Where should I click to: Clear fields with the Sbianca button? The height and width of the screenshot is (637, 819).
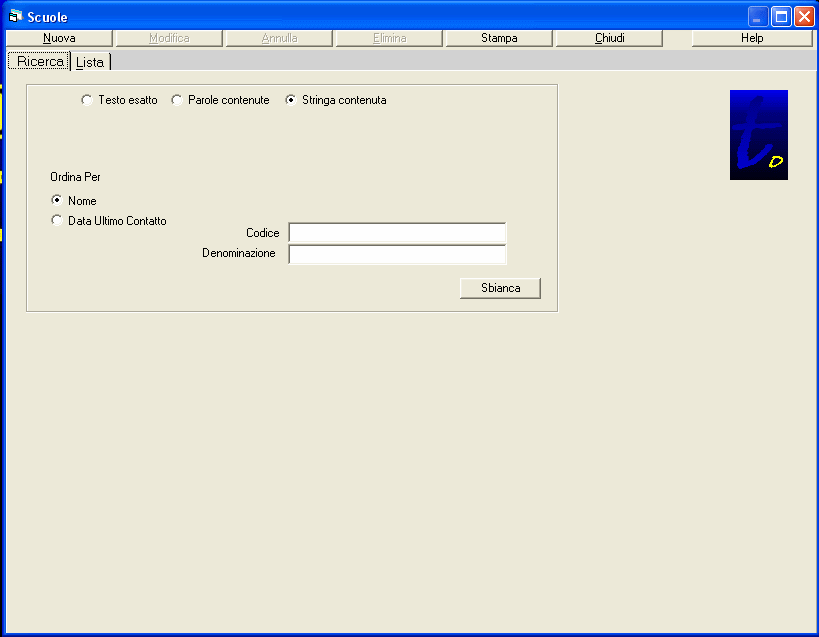pyautogui.click(x=500, y=288)
